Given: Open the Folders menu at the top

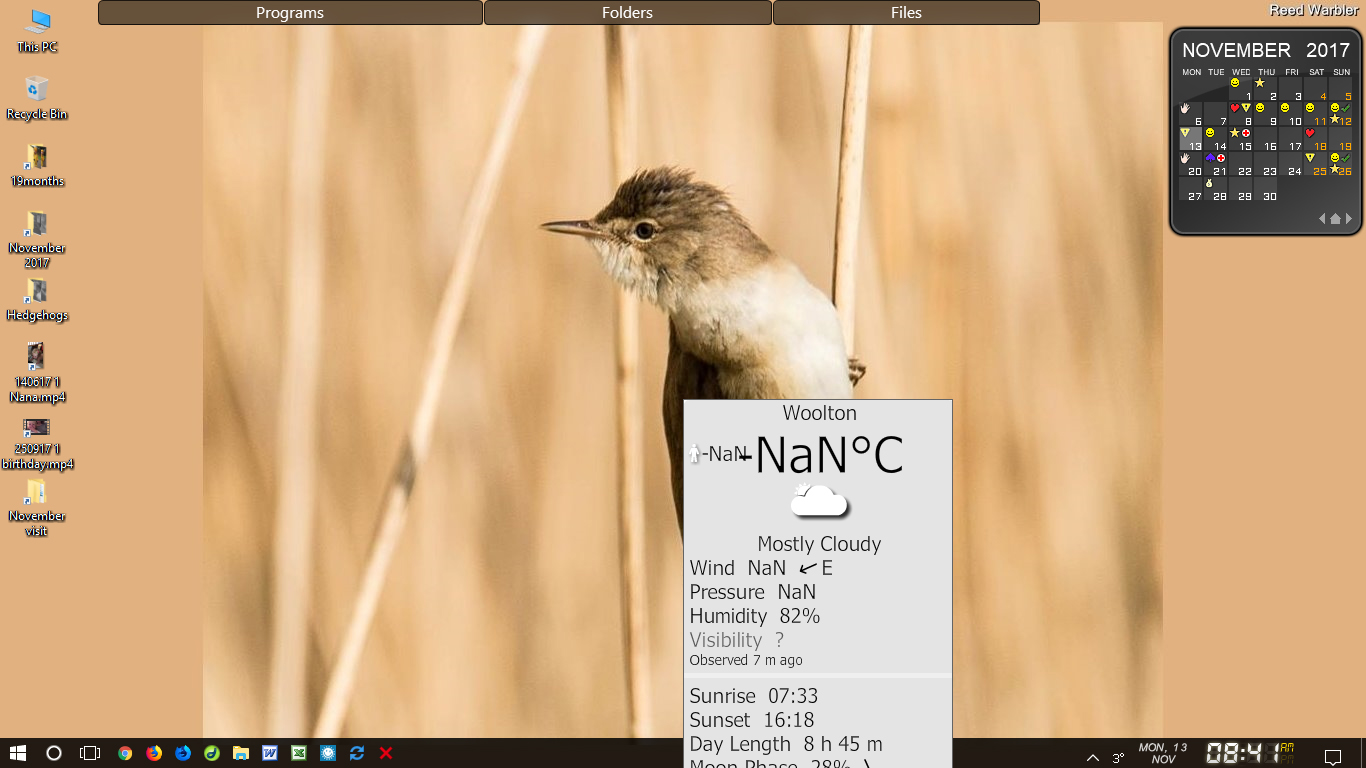Looking at the screenshot, I should pyautogui.click(x=627, y=13).
